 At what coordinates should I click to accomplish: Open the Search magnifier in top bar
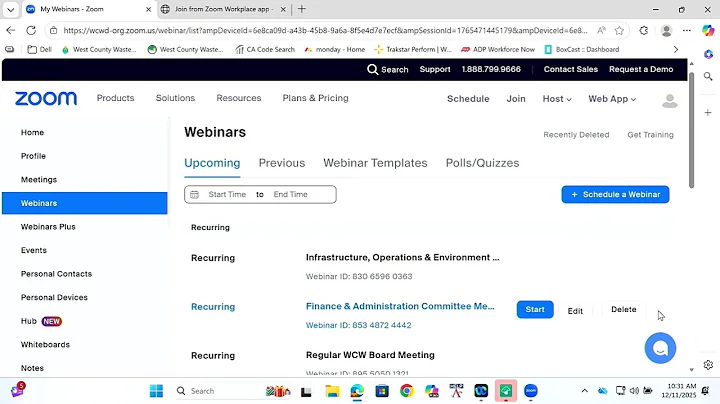[372, 69]
